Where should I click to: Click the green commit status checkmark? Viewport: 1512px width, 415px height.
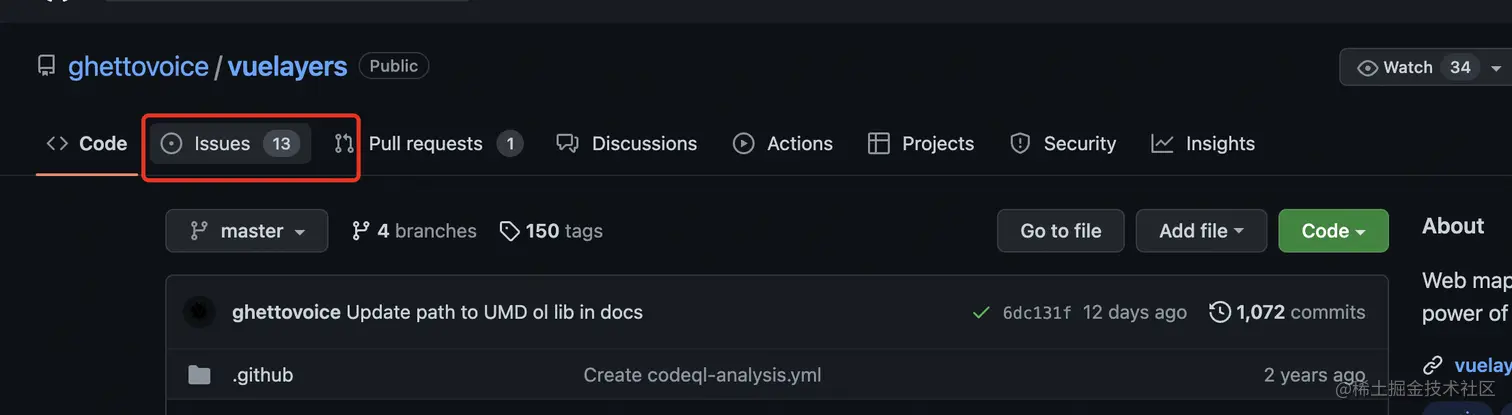981,313
